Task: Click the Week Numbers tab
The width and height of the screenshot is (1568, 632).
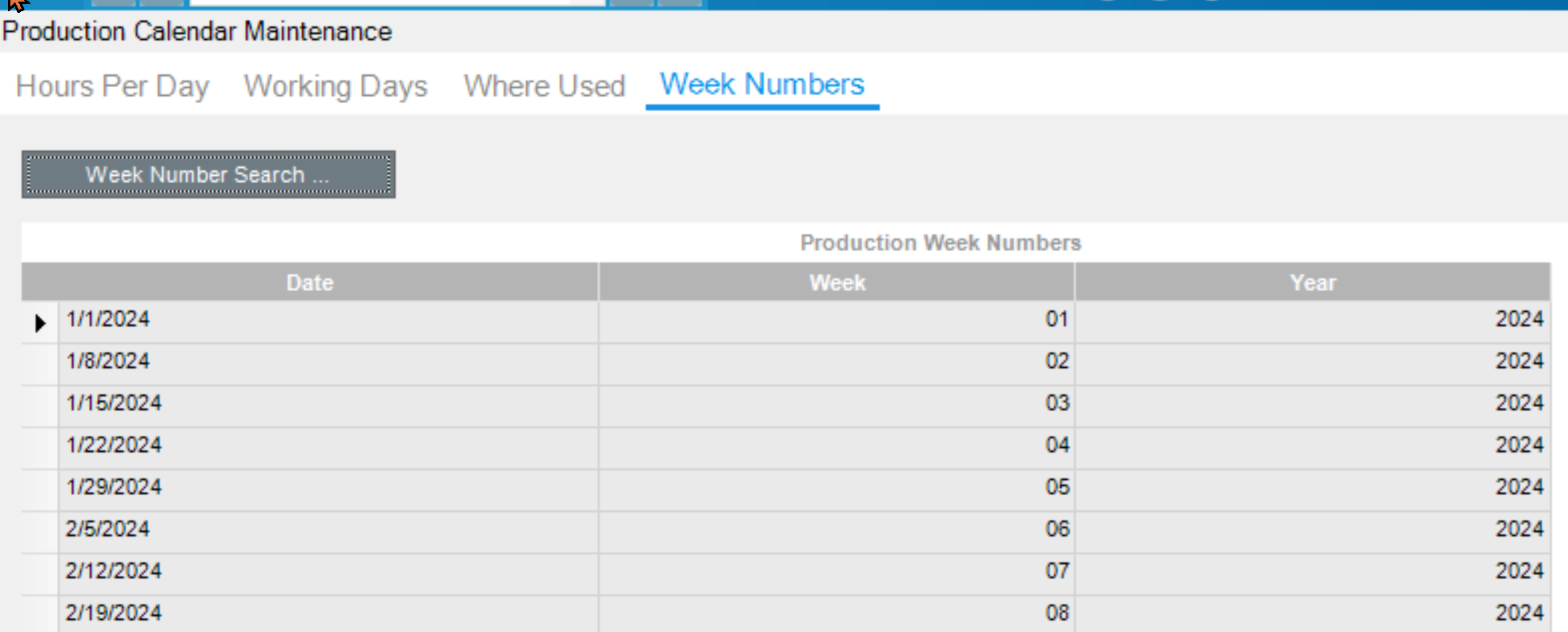Action: click(x=762, y=84)
